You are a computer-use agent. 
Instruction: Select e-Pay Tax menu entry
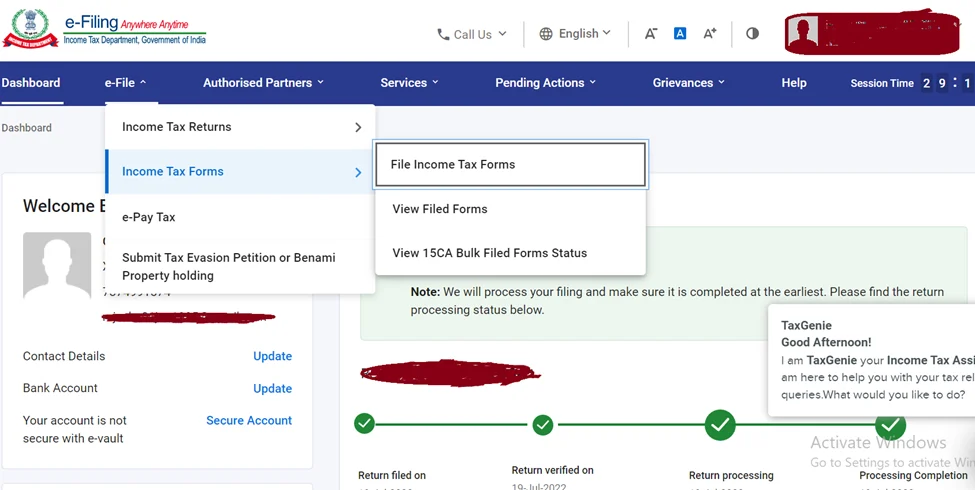[x=241, y=217]
